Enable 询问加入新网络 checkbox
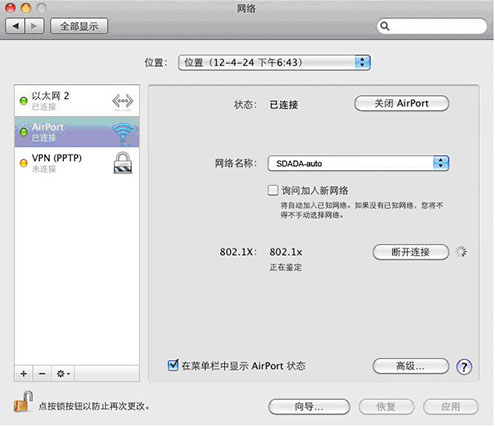Screen dimensions: 495x427 tap(273, 190)
